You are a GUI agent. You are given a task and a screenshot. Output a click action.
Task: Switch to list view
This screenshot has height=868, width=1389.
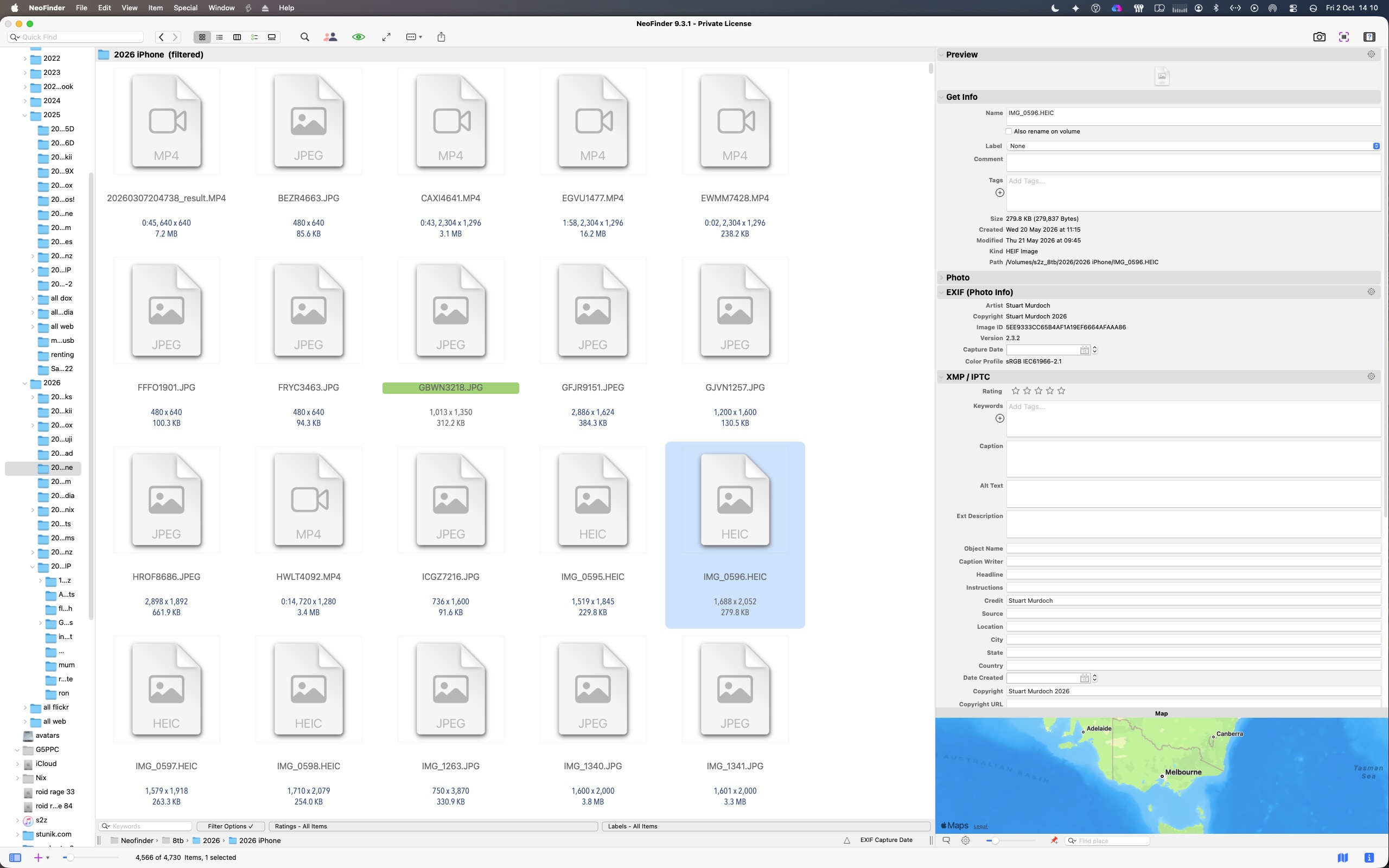pos(219,37)
